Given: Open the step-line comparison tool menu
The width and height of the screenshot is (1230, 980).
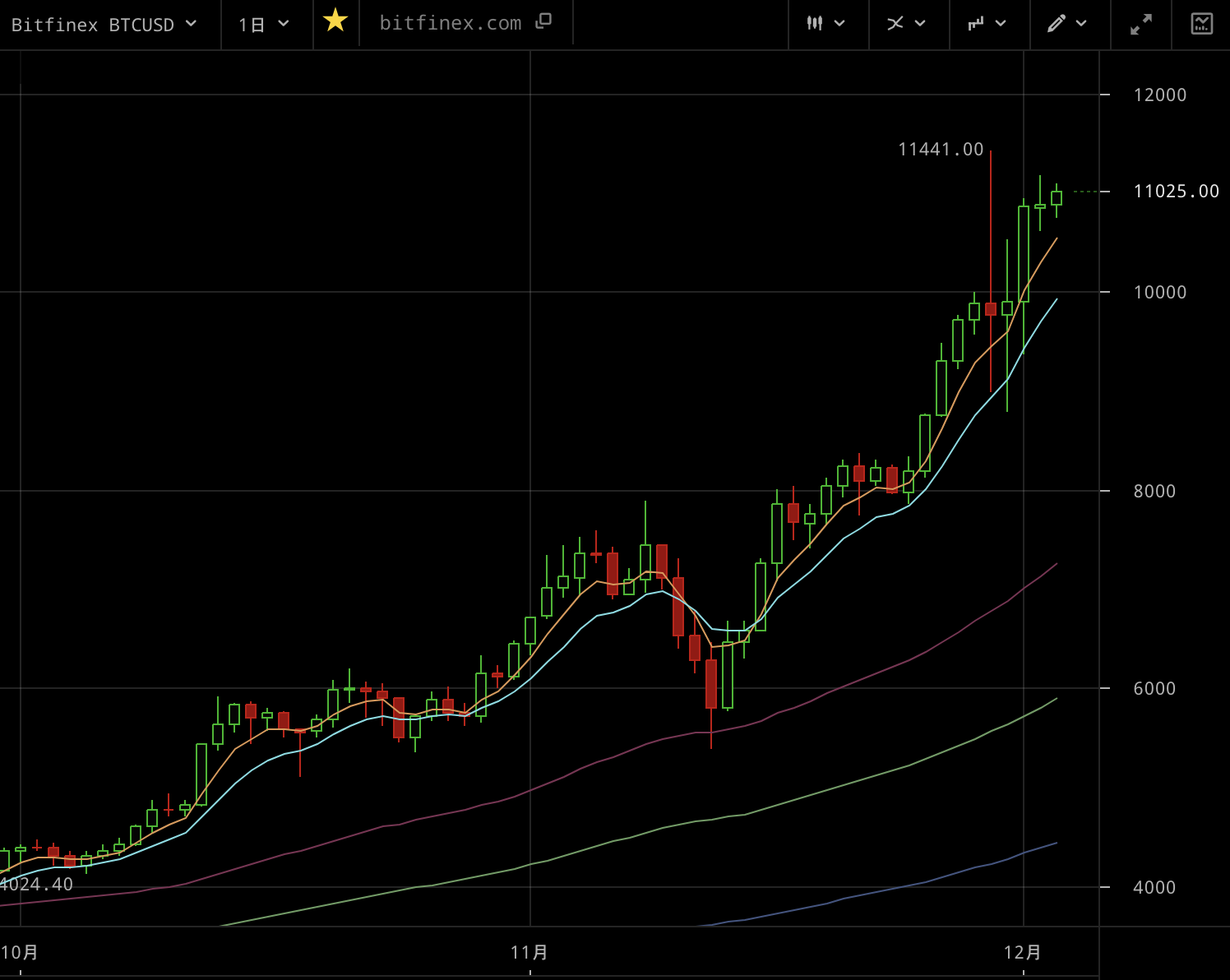Looking at the screenshot, I should (x=988, y=24).
